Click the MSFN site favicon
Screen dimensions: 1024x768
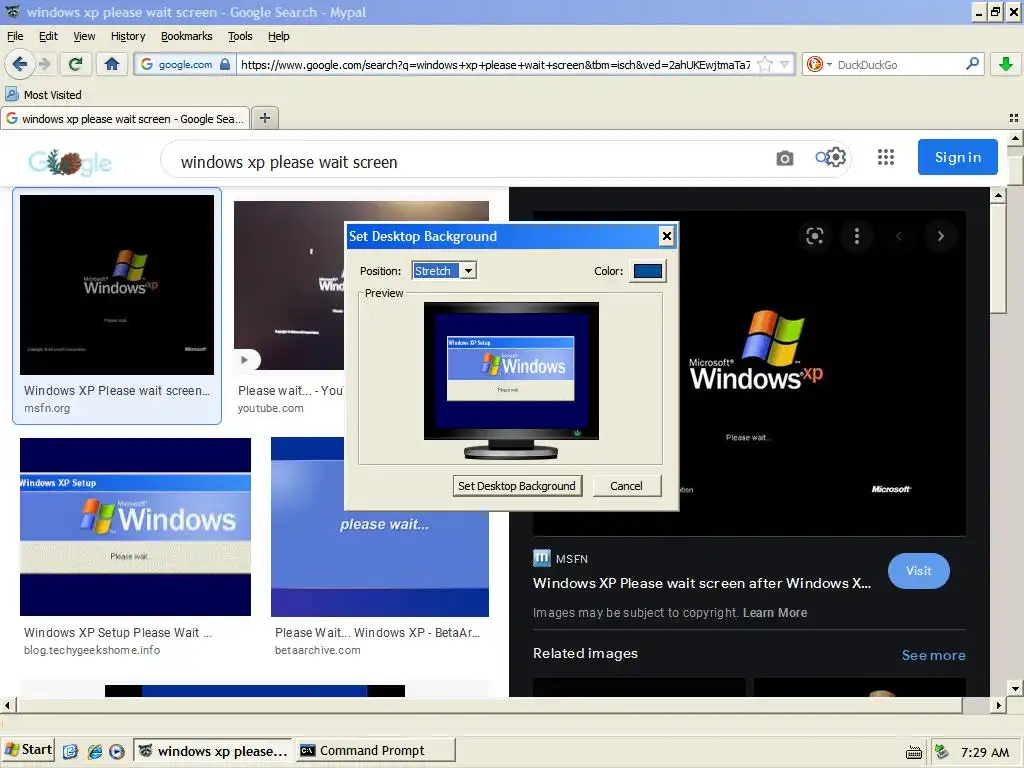click(x=542, y=558)
